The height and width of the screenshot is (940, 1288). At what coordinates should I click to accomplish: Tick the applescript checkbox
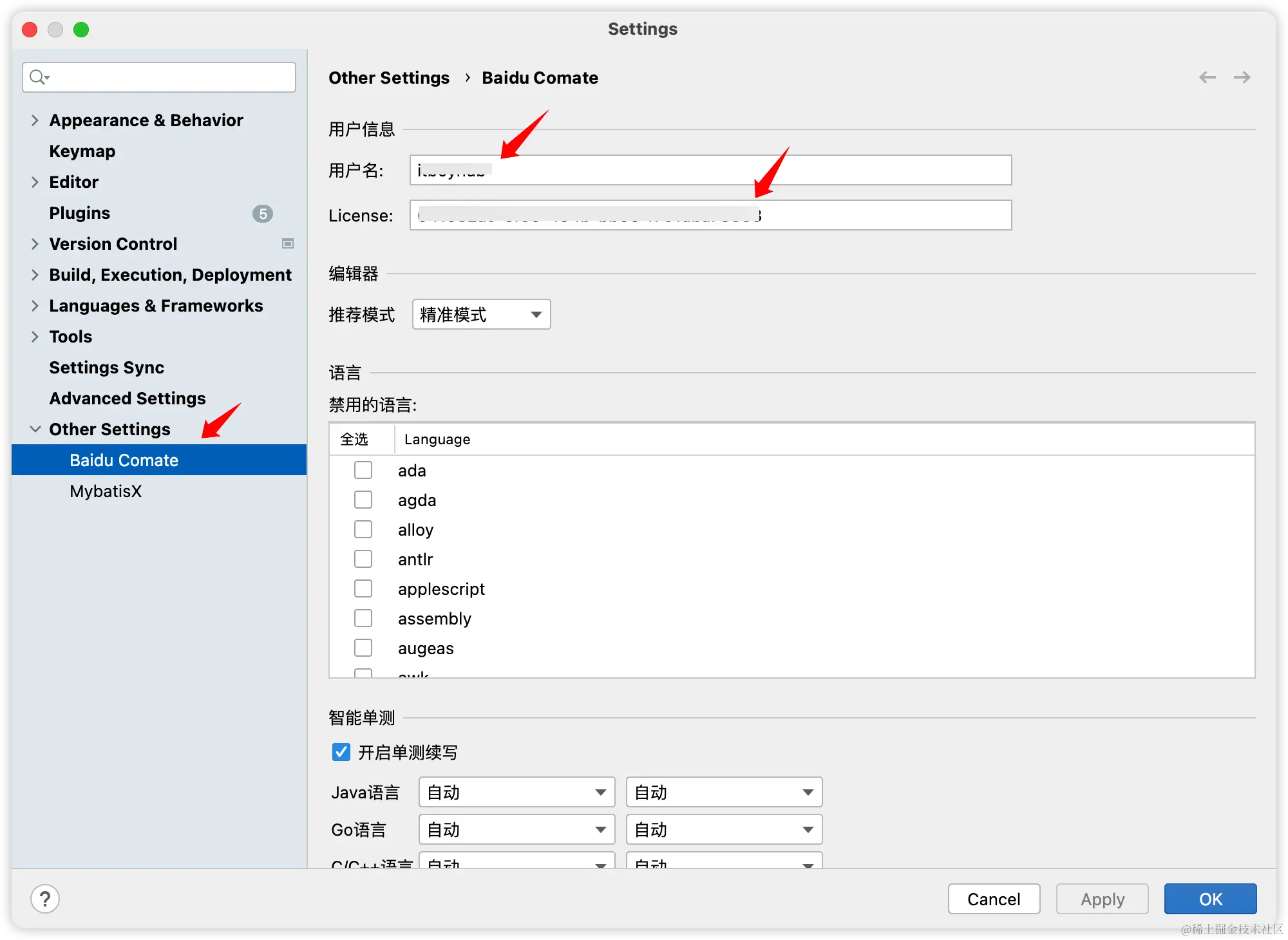363,589
